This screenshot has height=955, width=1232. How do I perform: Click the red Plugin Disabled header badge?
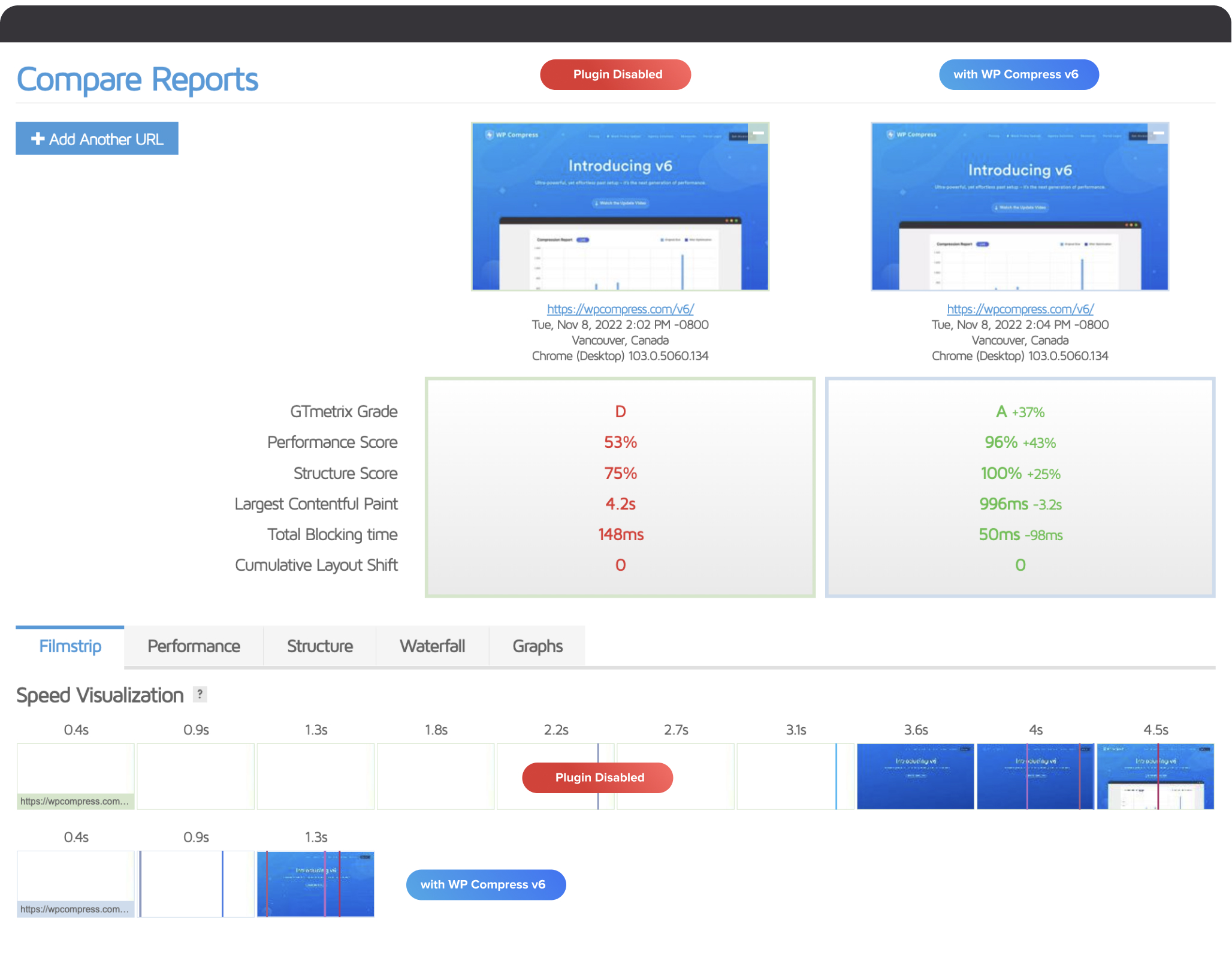coord(615,74)
